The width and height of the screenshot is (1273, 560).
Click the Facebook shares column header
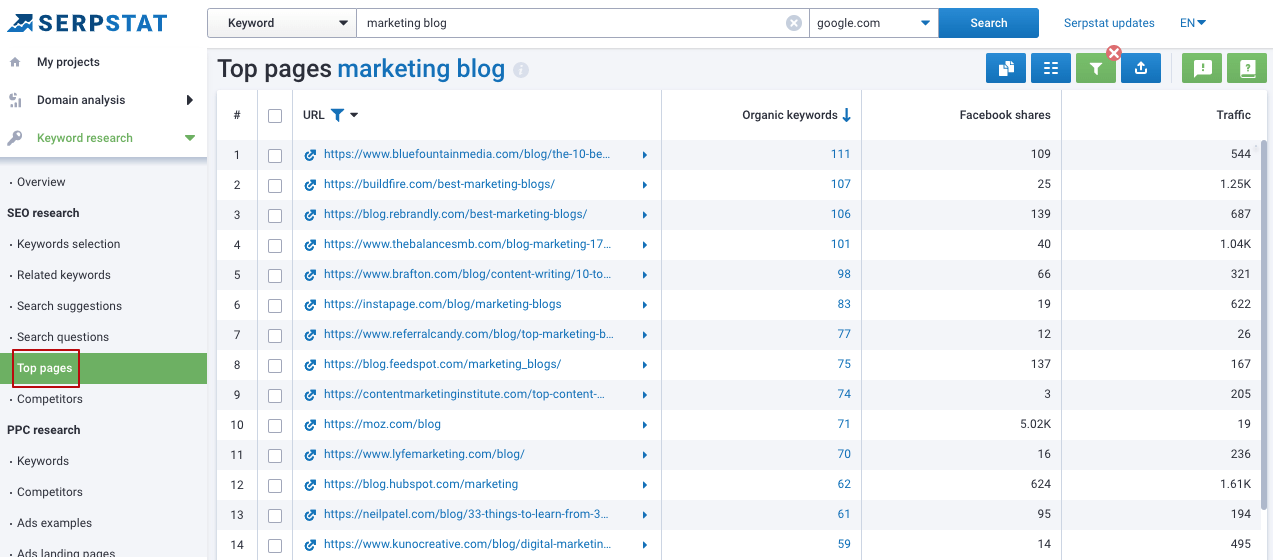point(1005,115)
